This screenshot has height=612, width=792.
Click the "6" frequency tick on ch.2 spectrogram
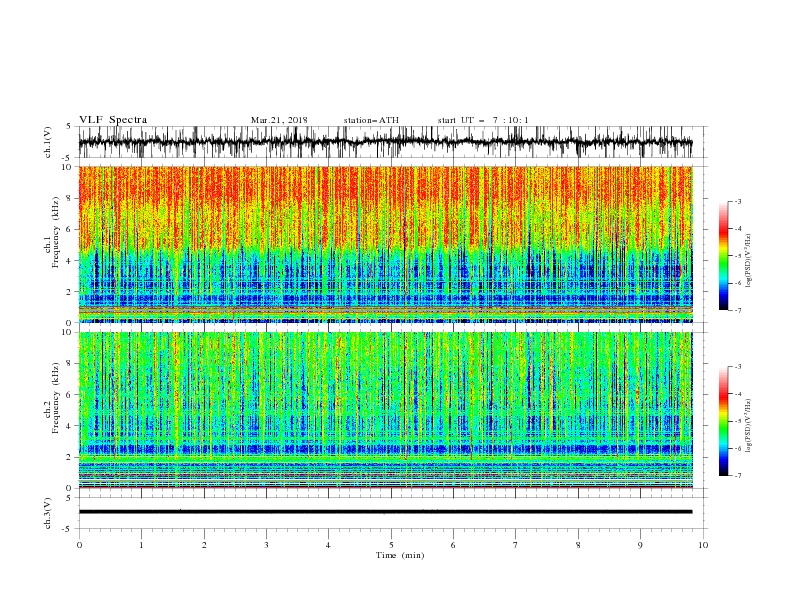click(71, 395)
